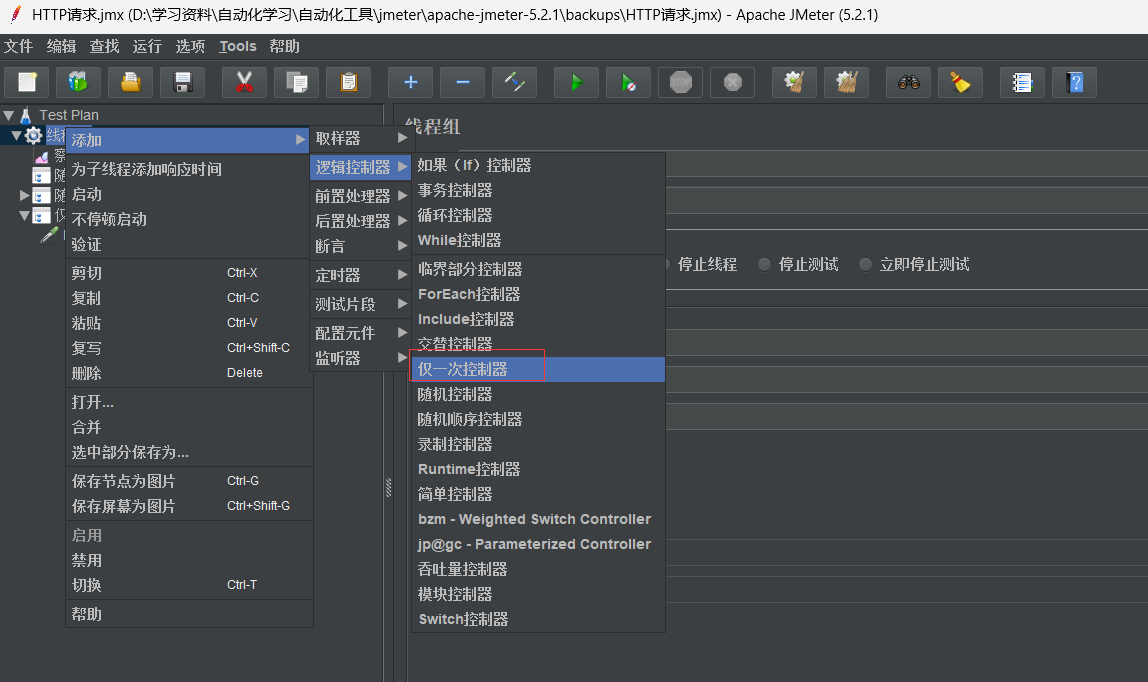Collapse the thread group tree node

[x=16, y=135]
